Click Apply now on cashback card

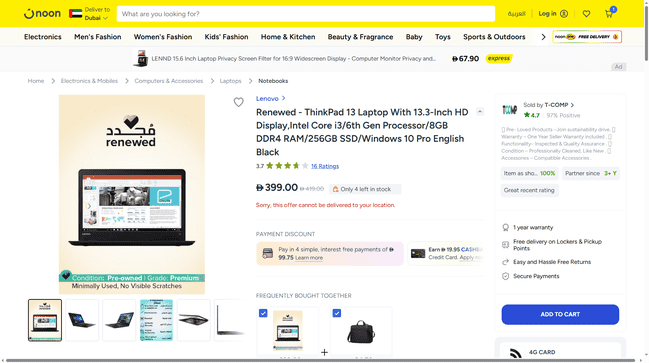tap(471, 257)
